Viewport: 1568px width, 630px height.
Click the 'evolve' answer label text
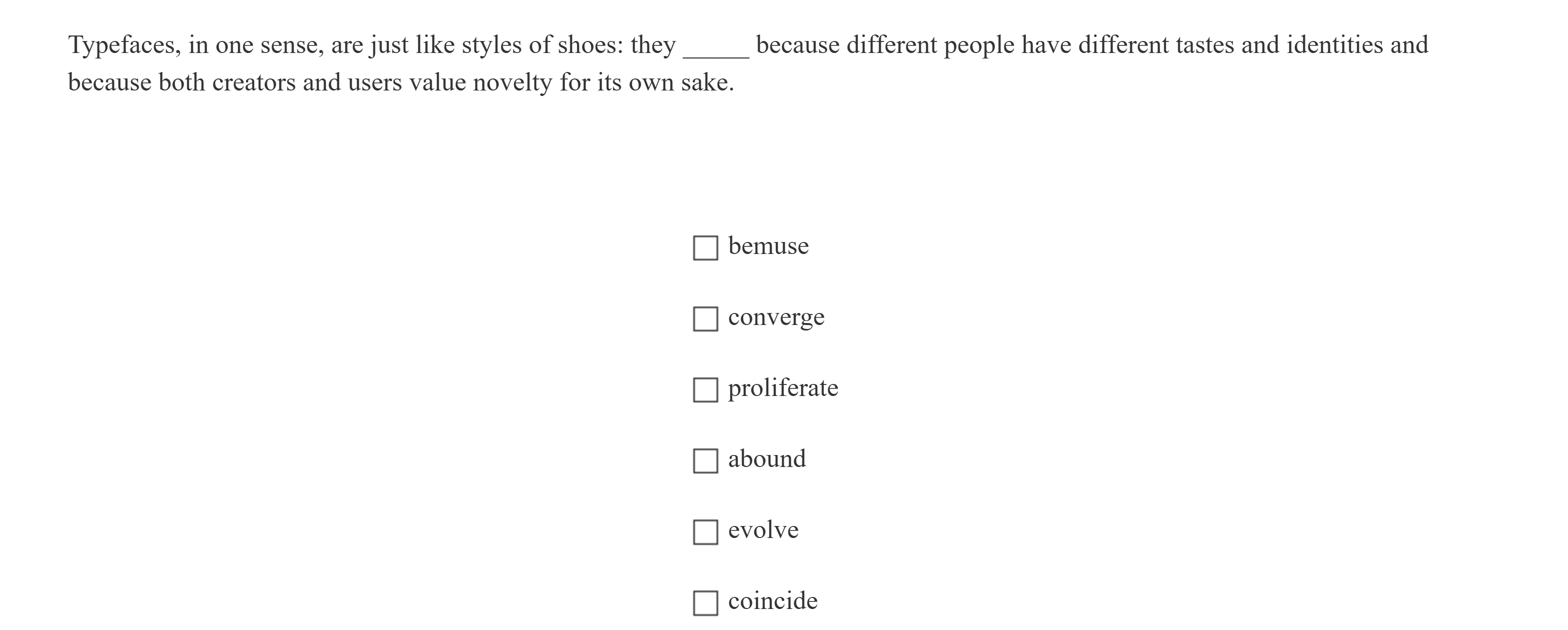coord(763,530)
